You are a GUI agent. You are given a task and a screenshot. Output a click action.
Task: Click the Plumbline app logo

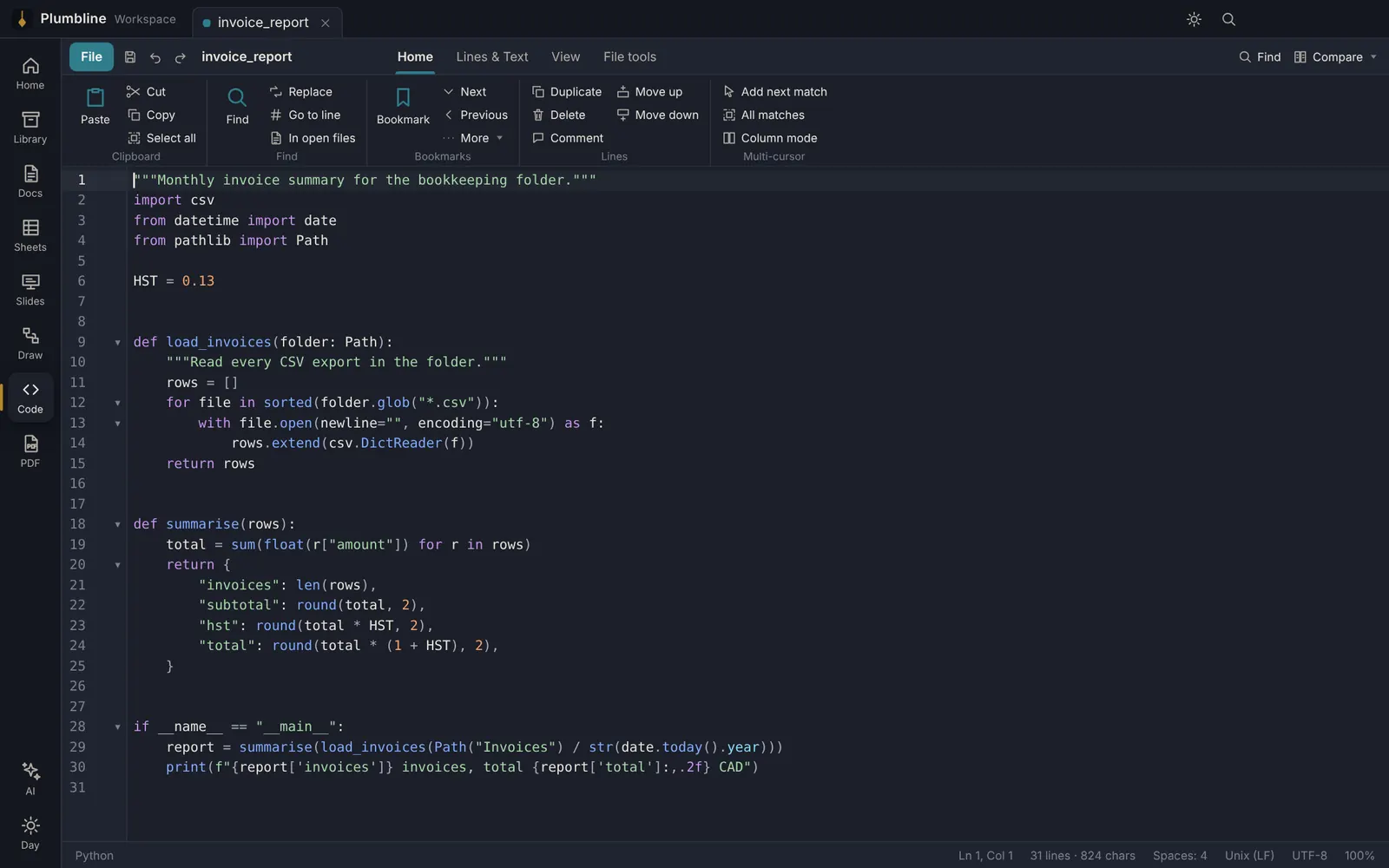pos(22,19)
